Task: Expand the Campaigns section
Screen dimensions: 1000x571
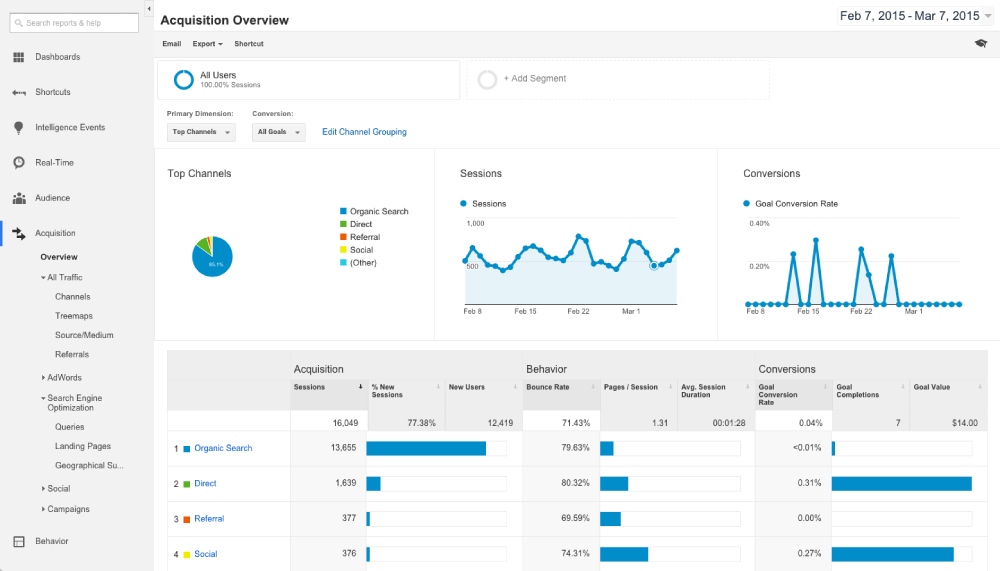Action: 43,509
